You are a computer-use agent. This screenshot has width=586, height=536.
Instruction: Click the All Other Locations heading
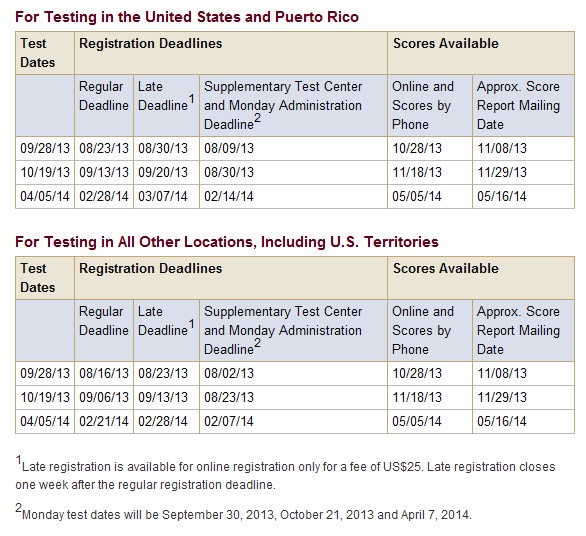point(227,242)
